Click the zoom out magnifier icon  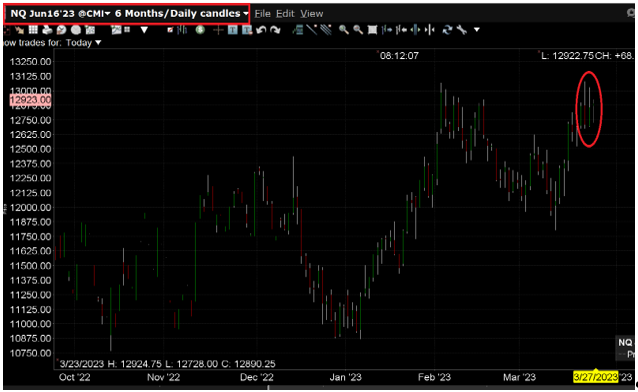click(x=358, y=29)
